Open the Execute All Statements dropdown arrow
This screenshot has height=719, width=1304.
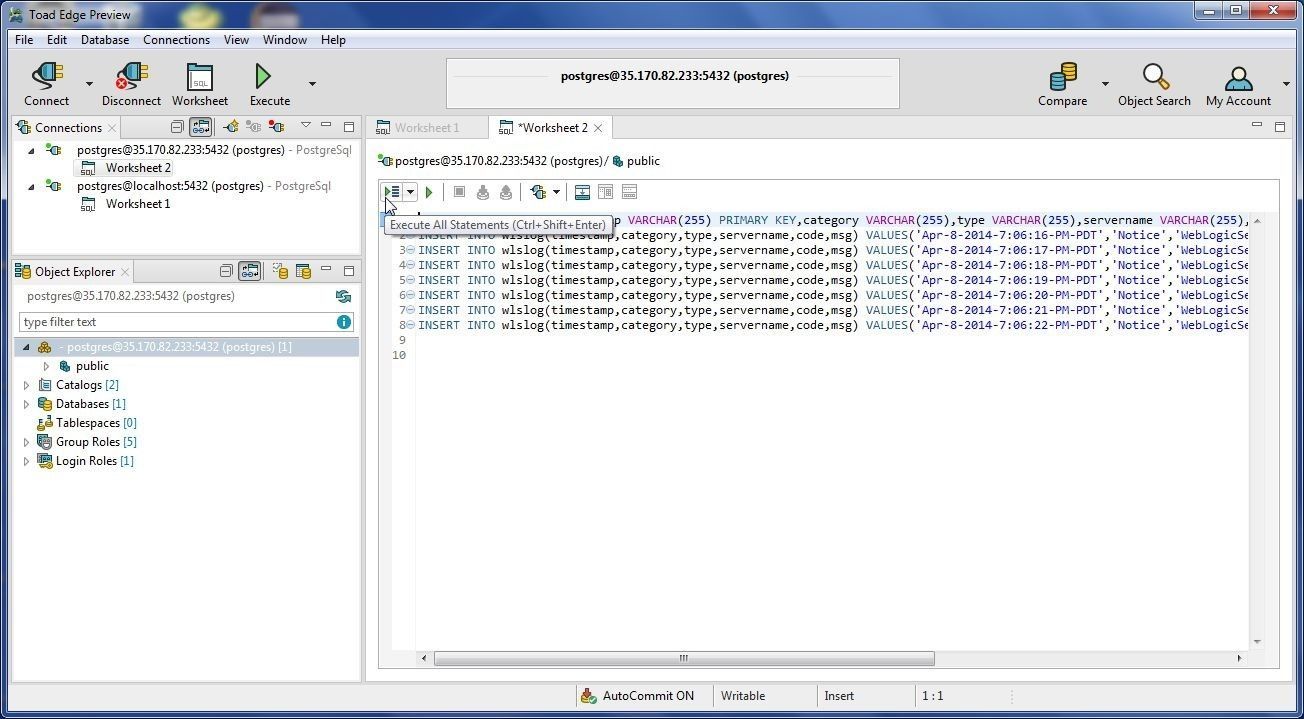[410, 192]
